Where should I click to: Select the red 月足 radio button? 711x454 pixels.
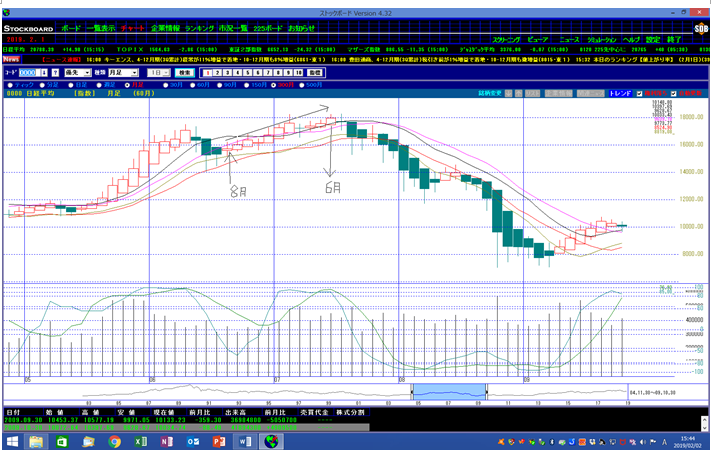coord(127,85)
